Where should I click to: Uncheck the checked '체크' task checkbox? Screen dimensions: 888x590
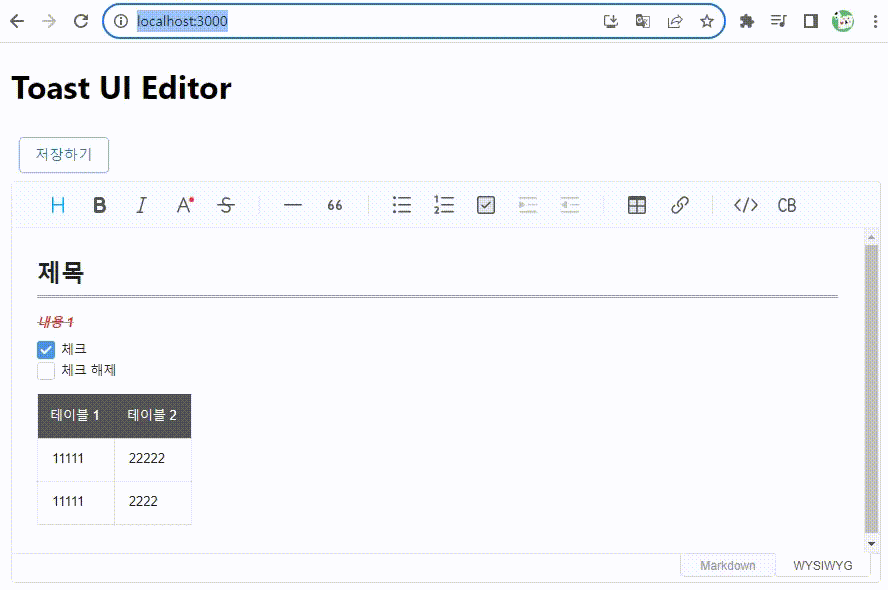[x=46, y=349]
